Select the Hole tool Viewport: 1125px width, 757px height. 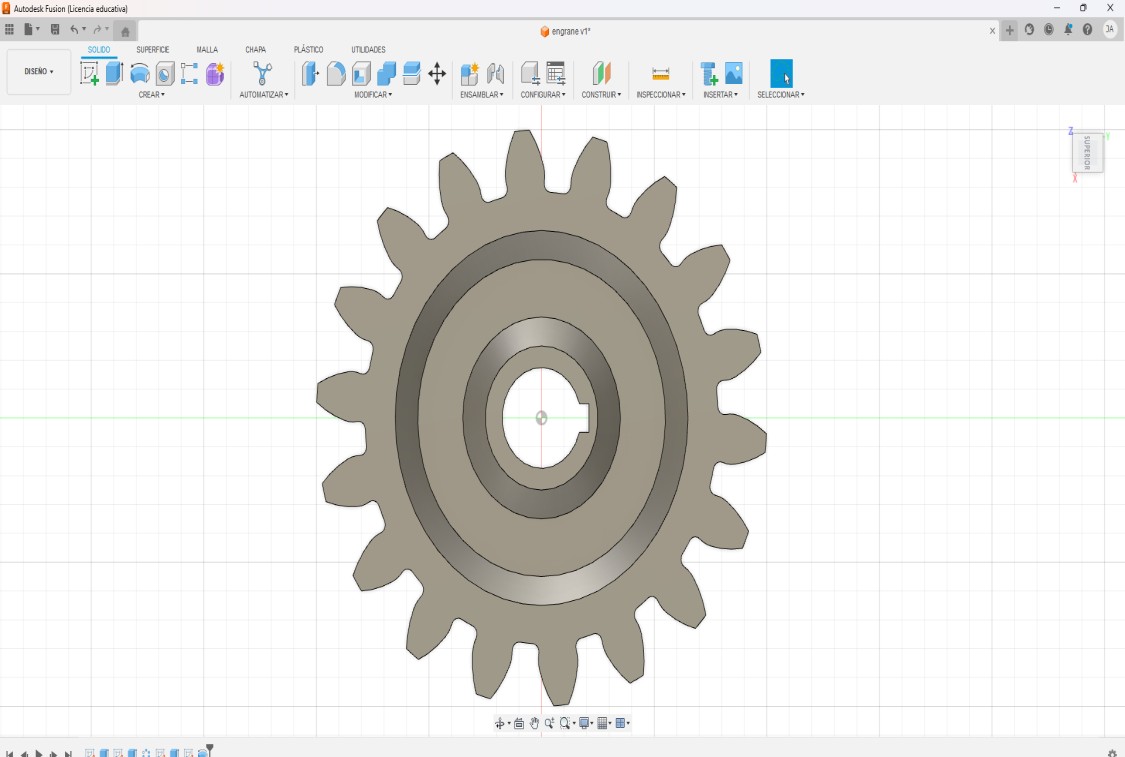tap(165, 73)
